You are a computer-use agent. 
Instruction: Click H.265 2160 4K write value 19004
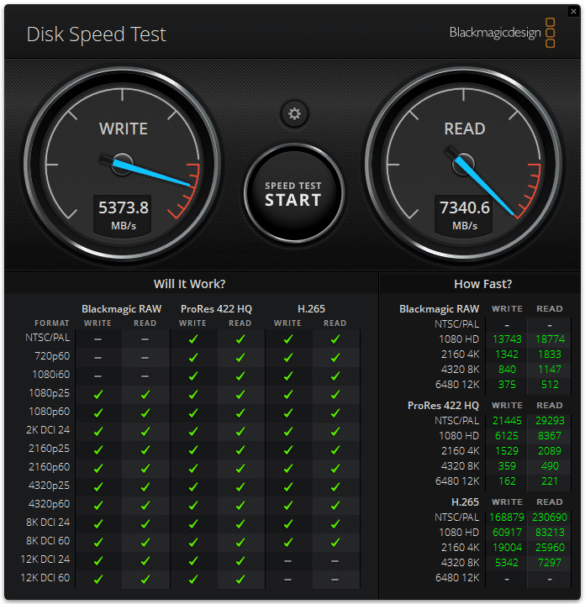pyautogui.click(x=507, y=547)
